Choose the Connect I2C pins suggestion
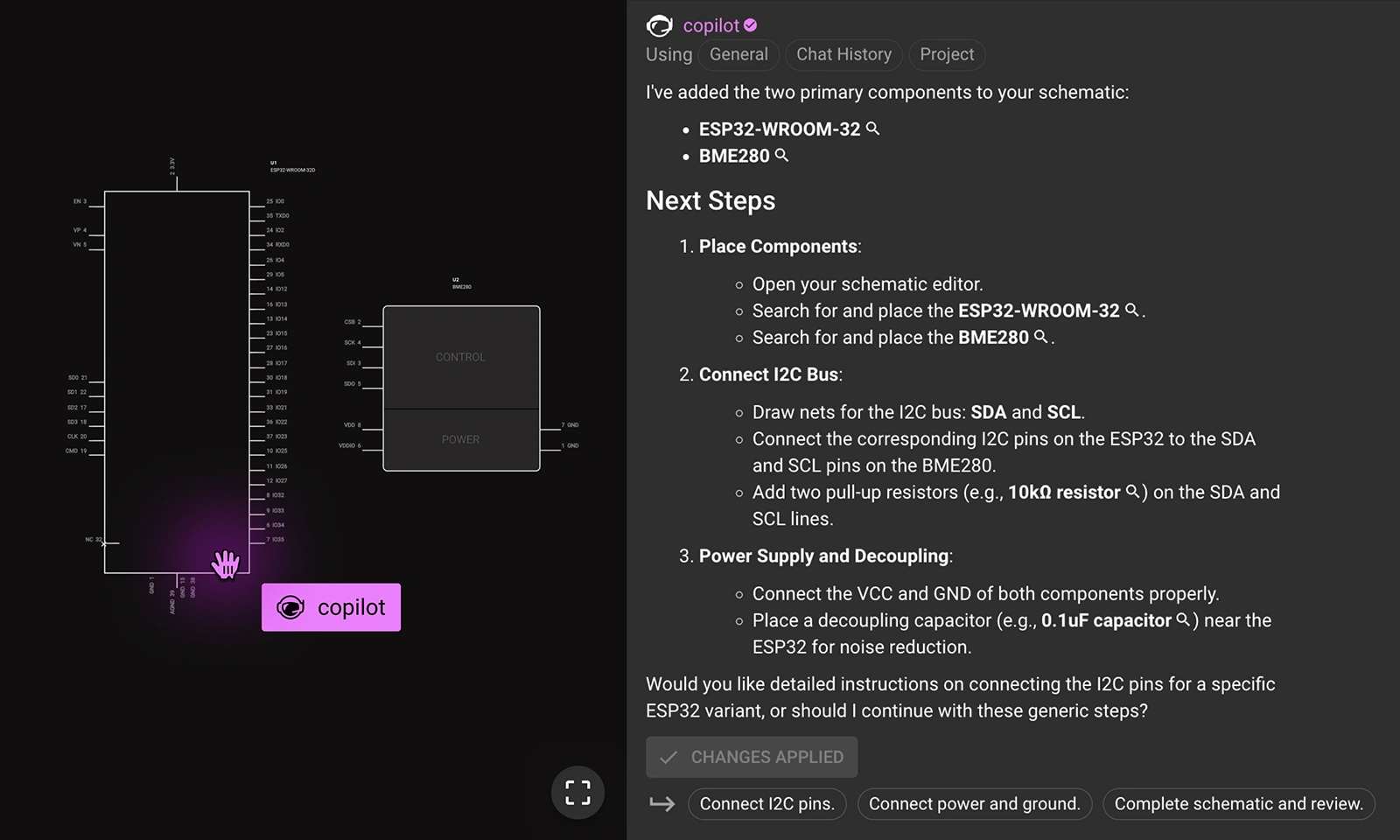Image resolution: width=1400 pixels, height=840 pixels. [766, 804]
